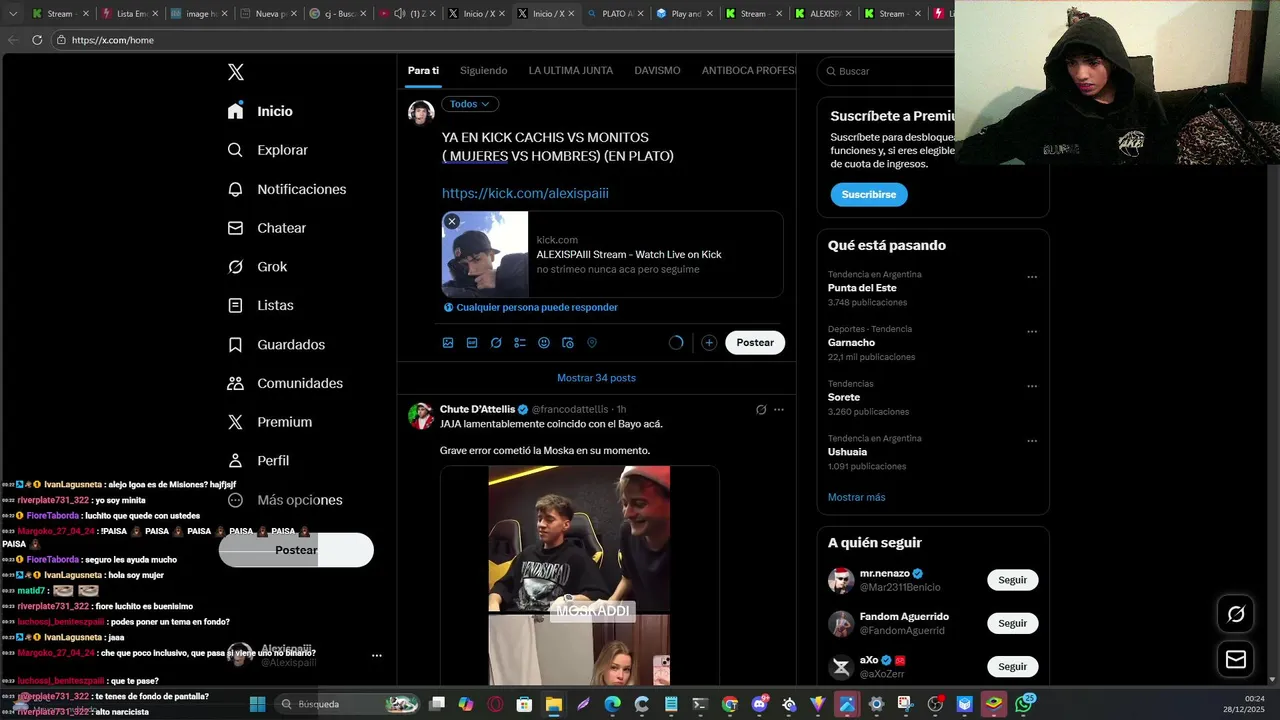The height and width of the screenshot is (720, 1280).
Task: Schedule the post with calendar icon
Action: tap(568, 343)
